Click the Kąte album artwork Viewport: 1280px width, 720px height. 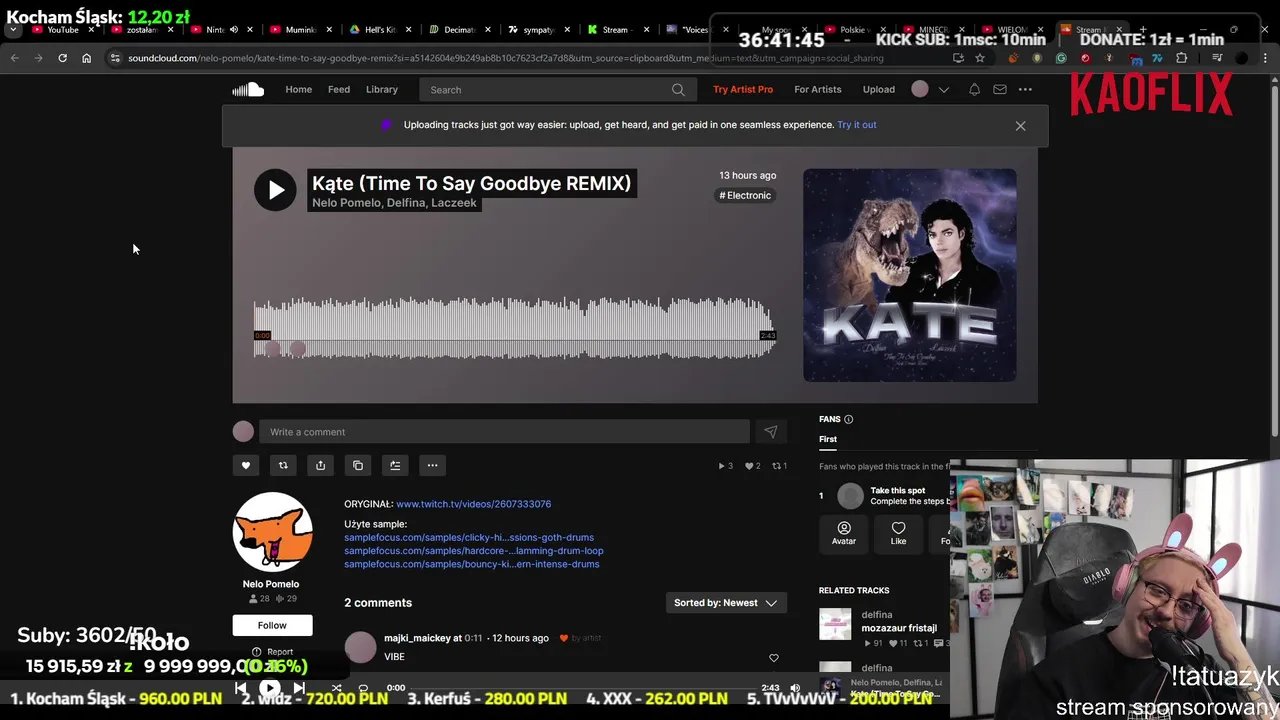[x=910, y=275]
